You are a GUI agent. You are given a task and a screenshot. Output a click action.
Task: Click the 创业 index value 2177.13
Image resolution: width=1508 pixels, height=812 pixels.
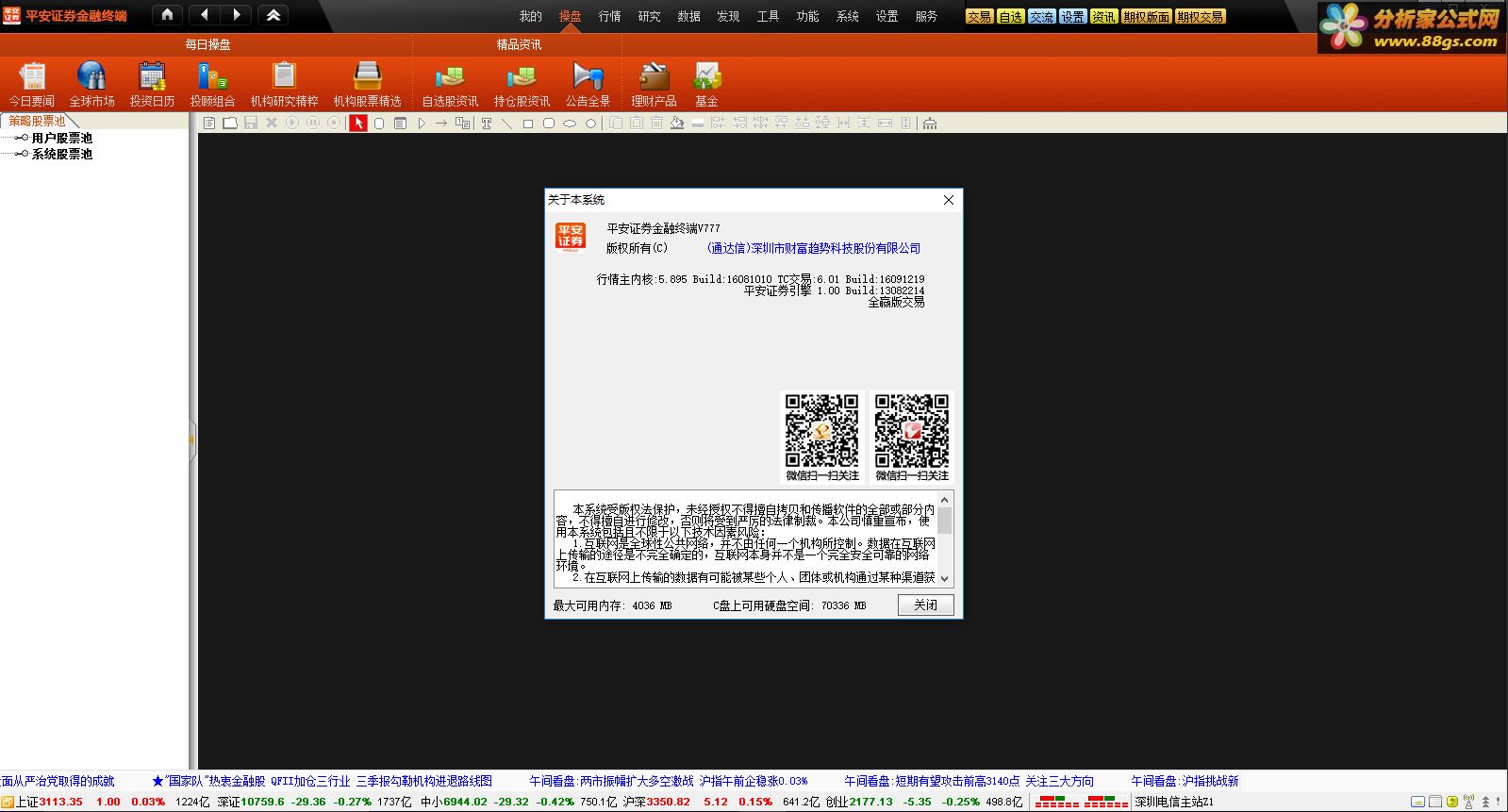(870, 802)
